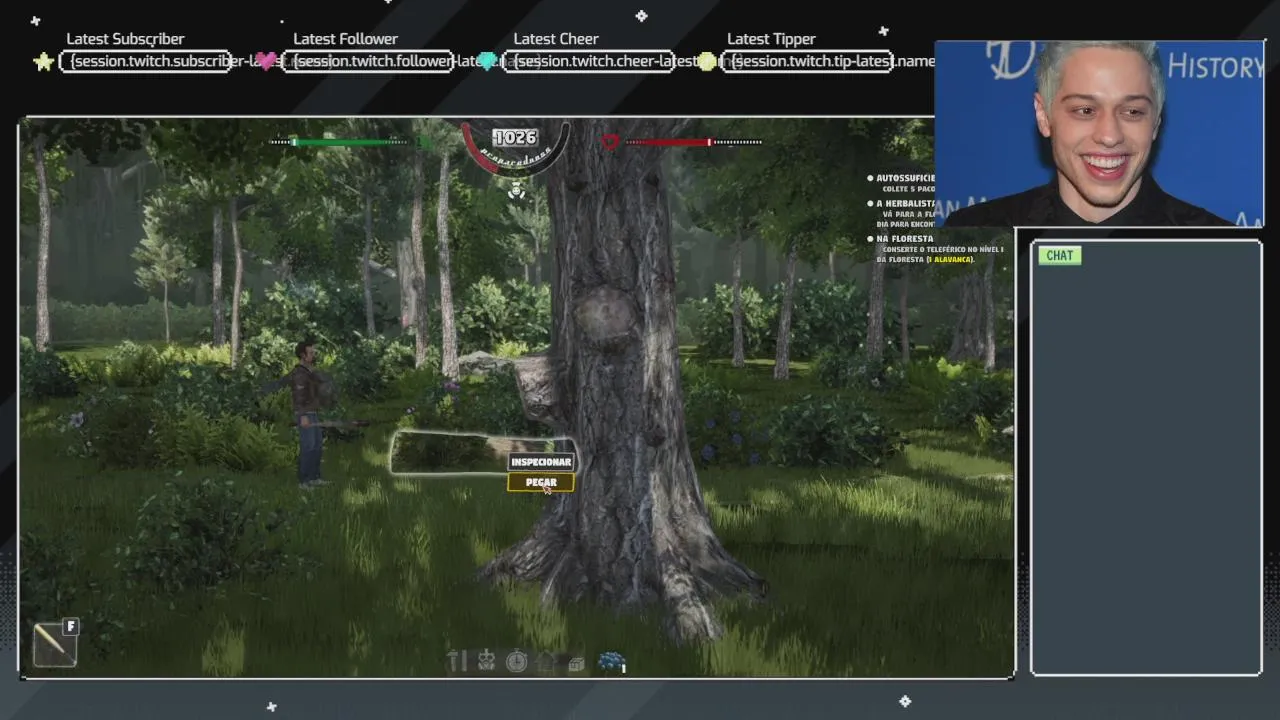Click the Autossuficie quest entry

(901, 183)
